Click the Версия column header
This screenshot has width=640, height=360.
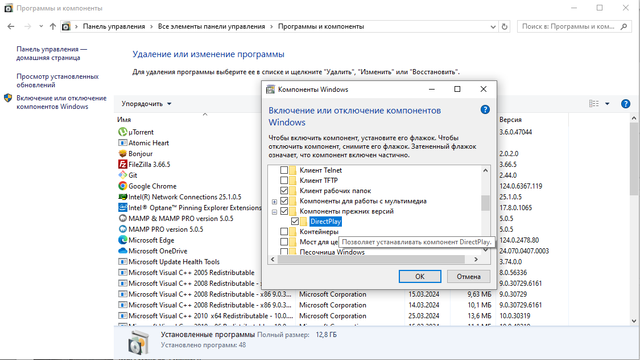tap(510, 120)
